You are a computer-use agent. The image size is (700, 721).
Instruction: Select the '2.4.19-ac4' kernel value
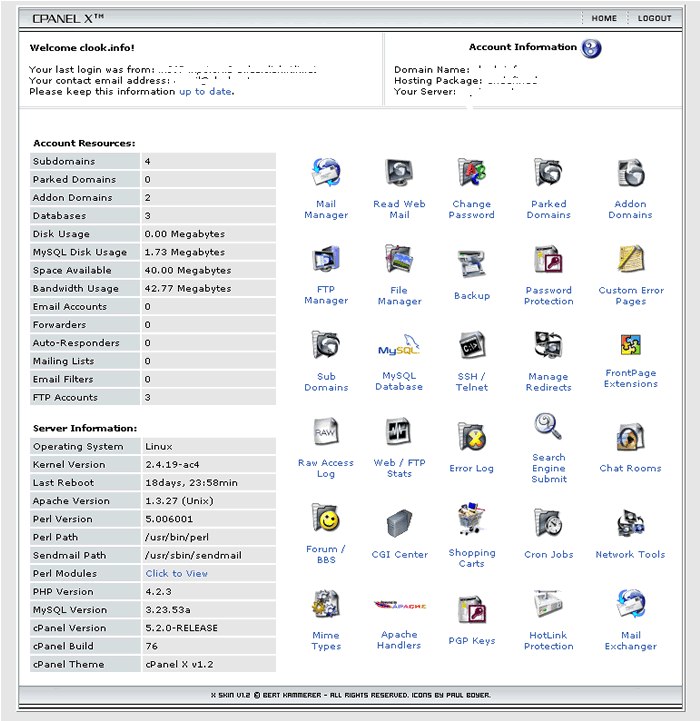(172, 464)
